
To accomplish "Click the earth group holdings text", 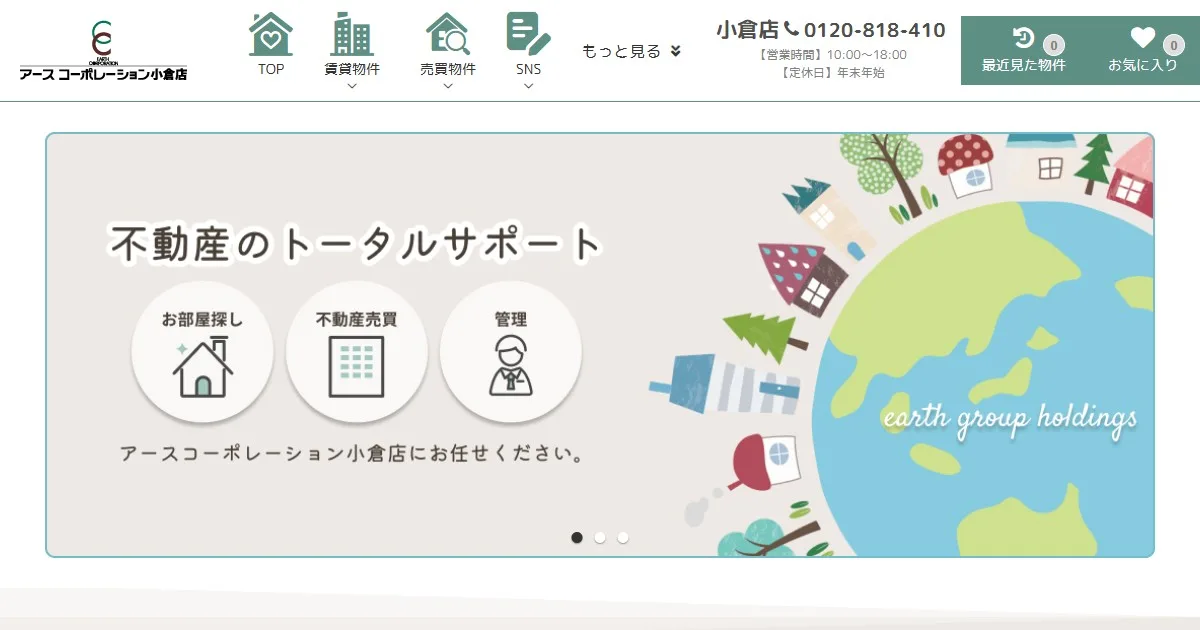I will pos(1010,418).
